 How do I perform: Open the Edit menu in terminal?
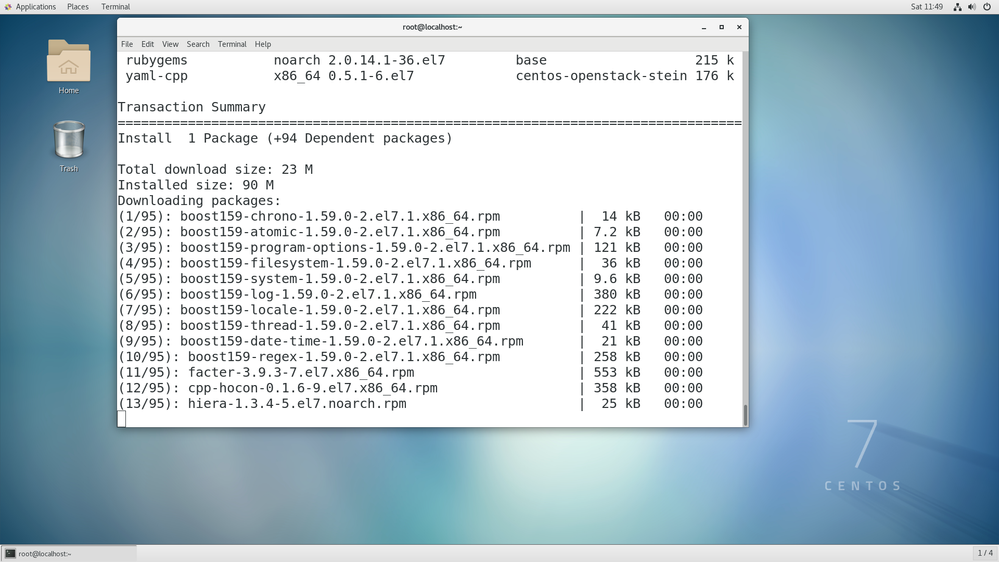pos(147,44)
